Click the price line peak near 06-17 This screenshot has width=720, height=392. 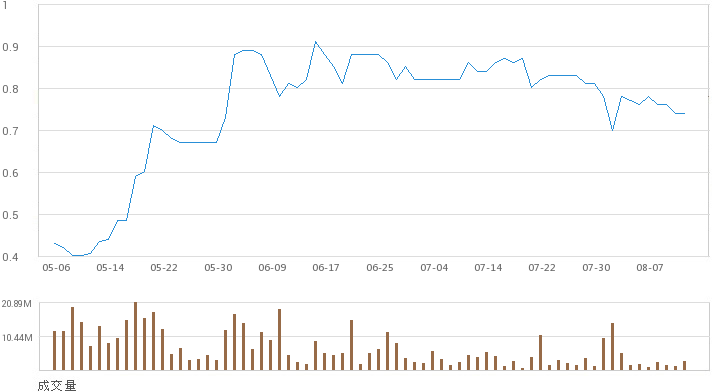pos(315,42)
